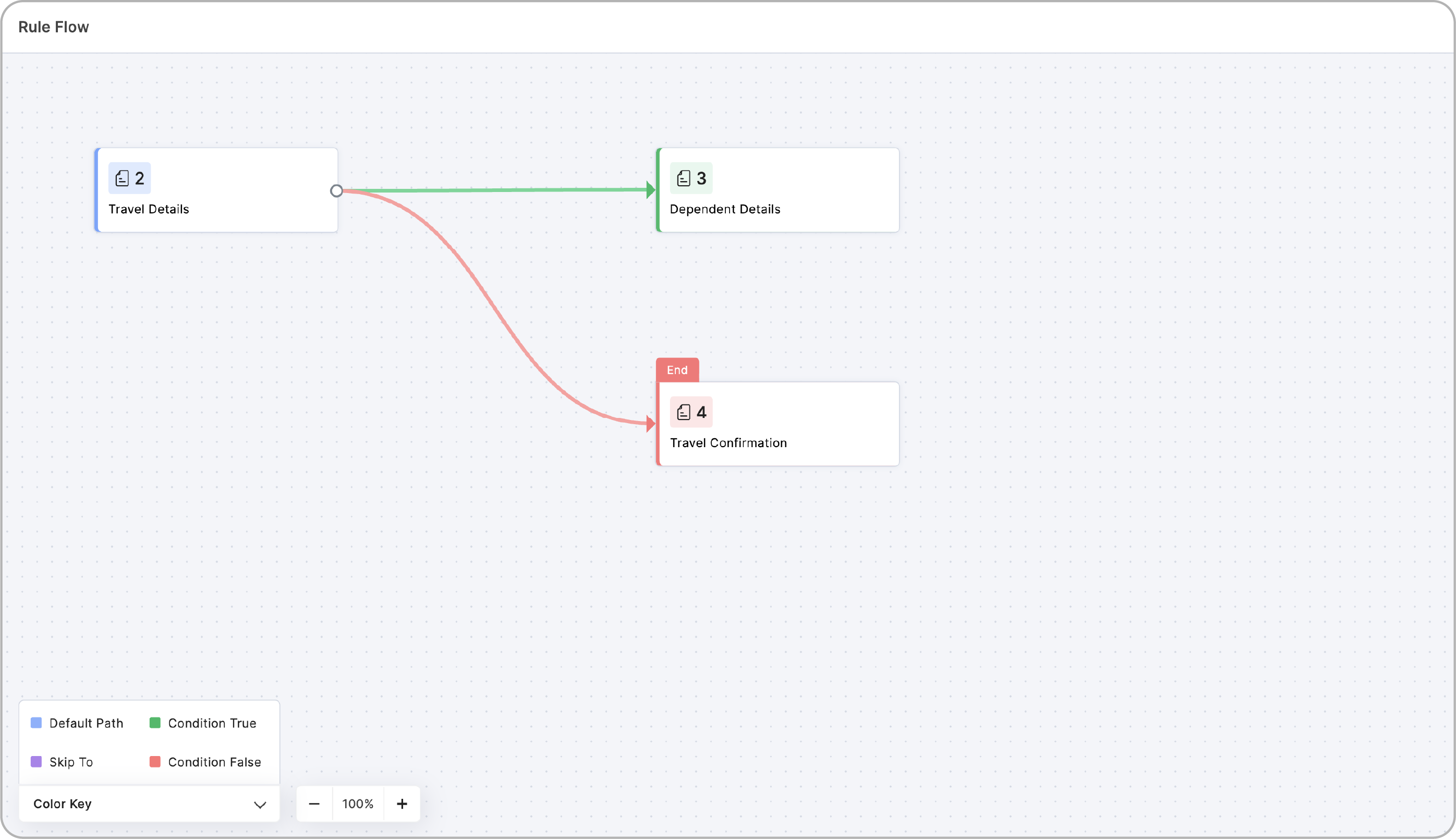The height and width of the screenshot is (839, 1456).
Task: Click the output connector circle on Travel Details
Action: 337,191
